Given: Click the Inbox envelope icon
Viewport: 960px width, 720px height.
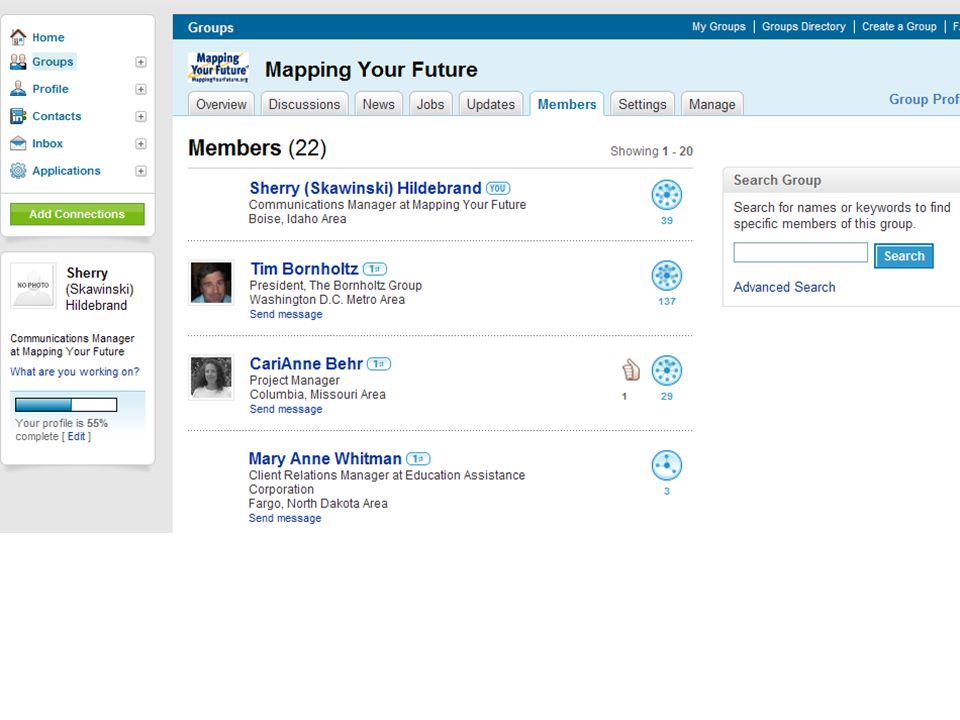Looking at the screenshot, I should (18, 143).
